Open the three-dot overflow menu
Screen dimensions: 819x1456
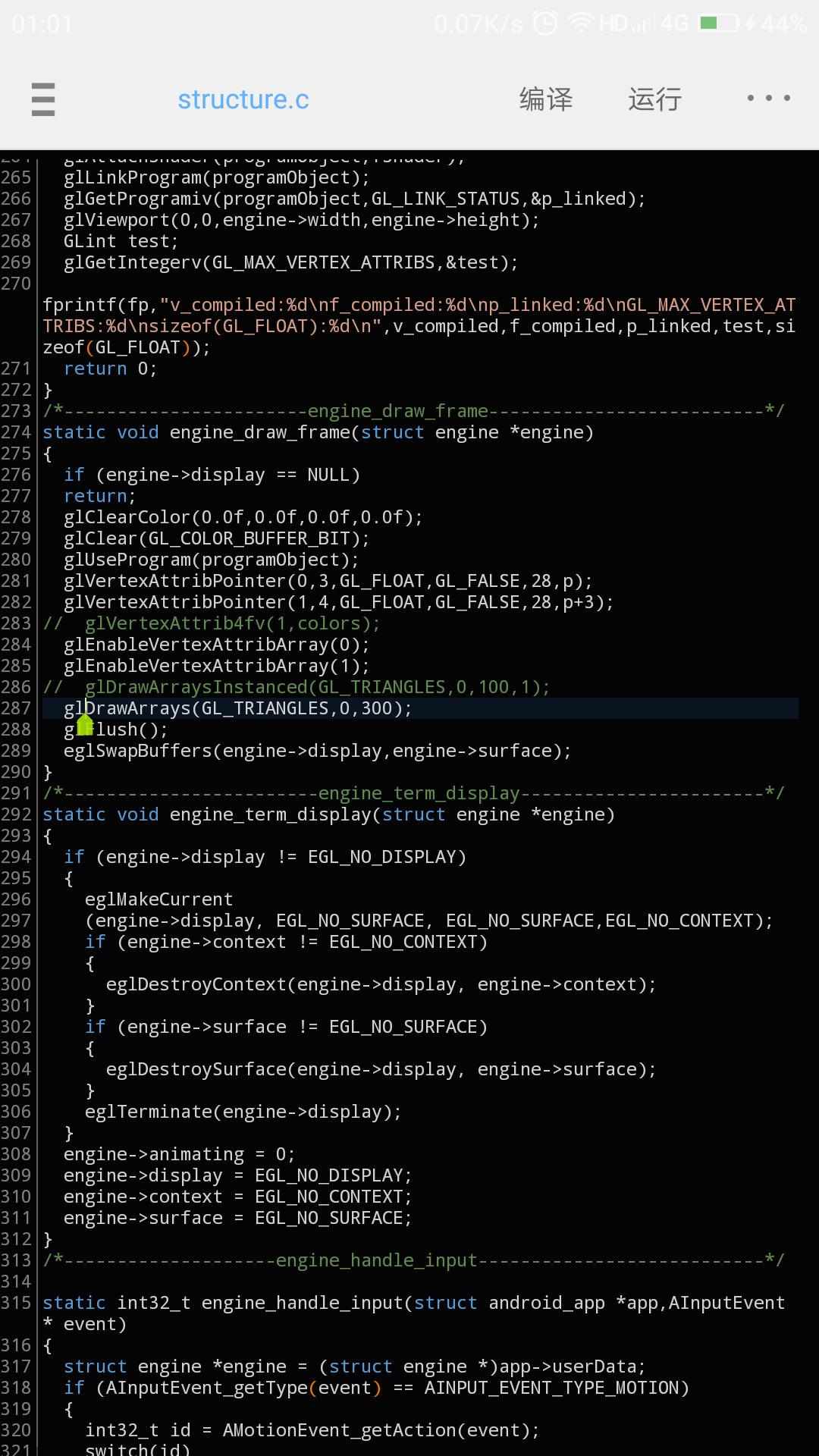click(768, 99)
